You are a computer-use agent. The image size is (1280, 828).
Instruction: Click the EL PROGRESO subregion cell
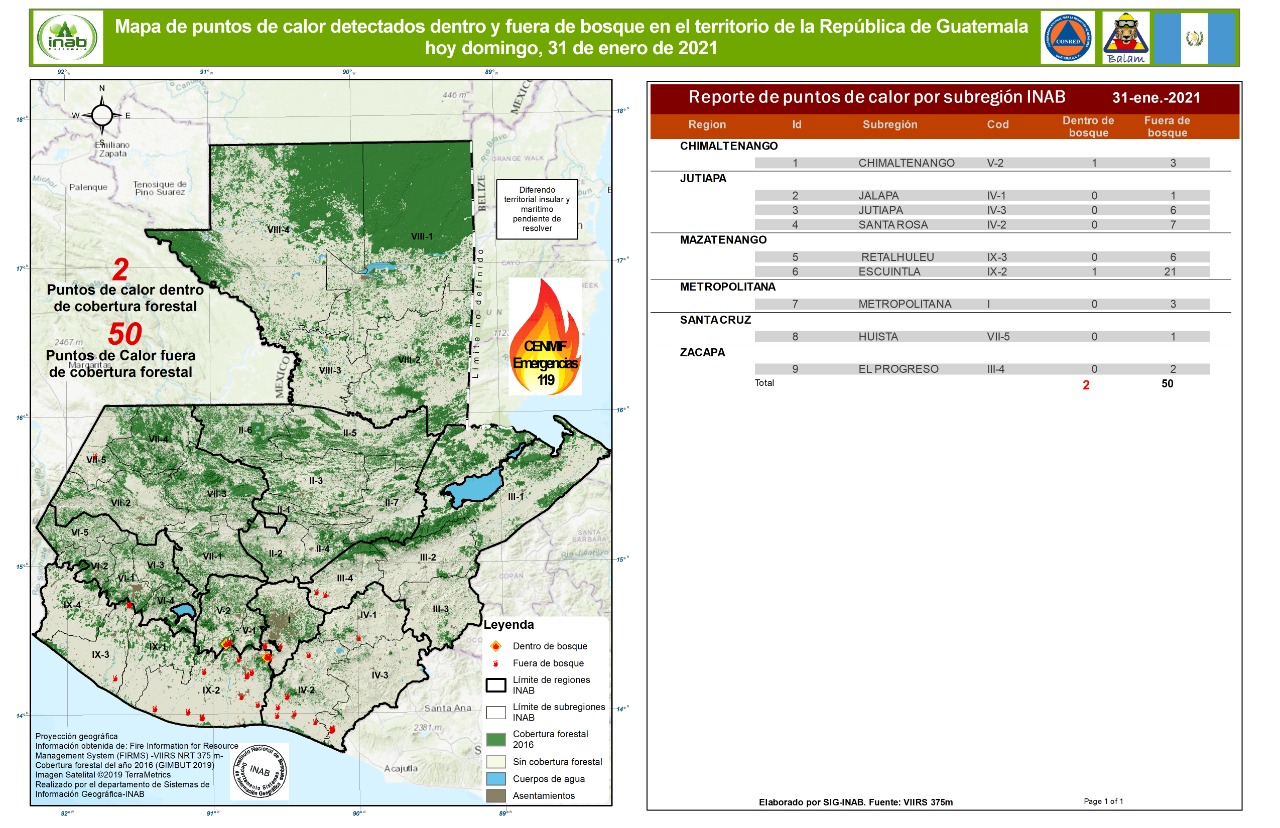tap(898, 369)
